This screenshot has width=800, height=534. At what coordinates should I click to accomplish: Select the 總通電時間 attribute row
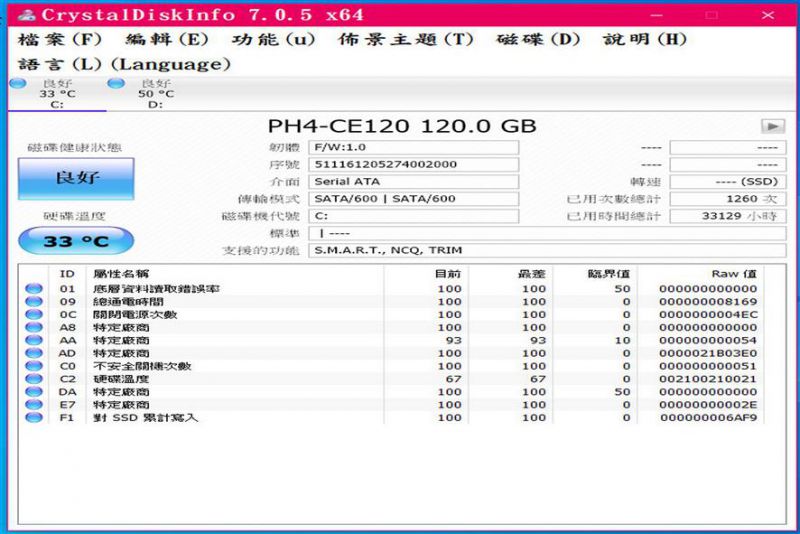pyautogui.click(x=393, y=301)
